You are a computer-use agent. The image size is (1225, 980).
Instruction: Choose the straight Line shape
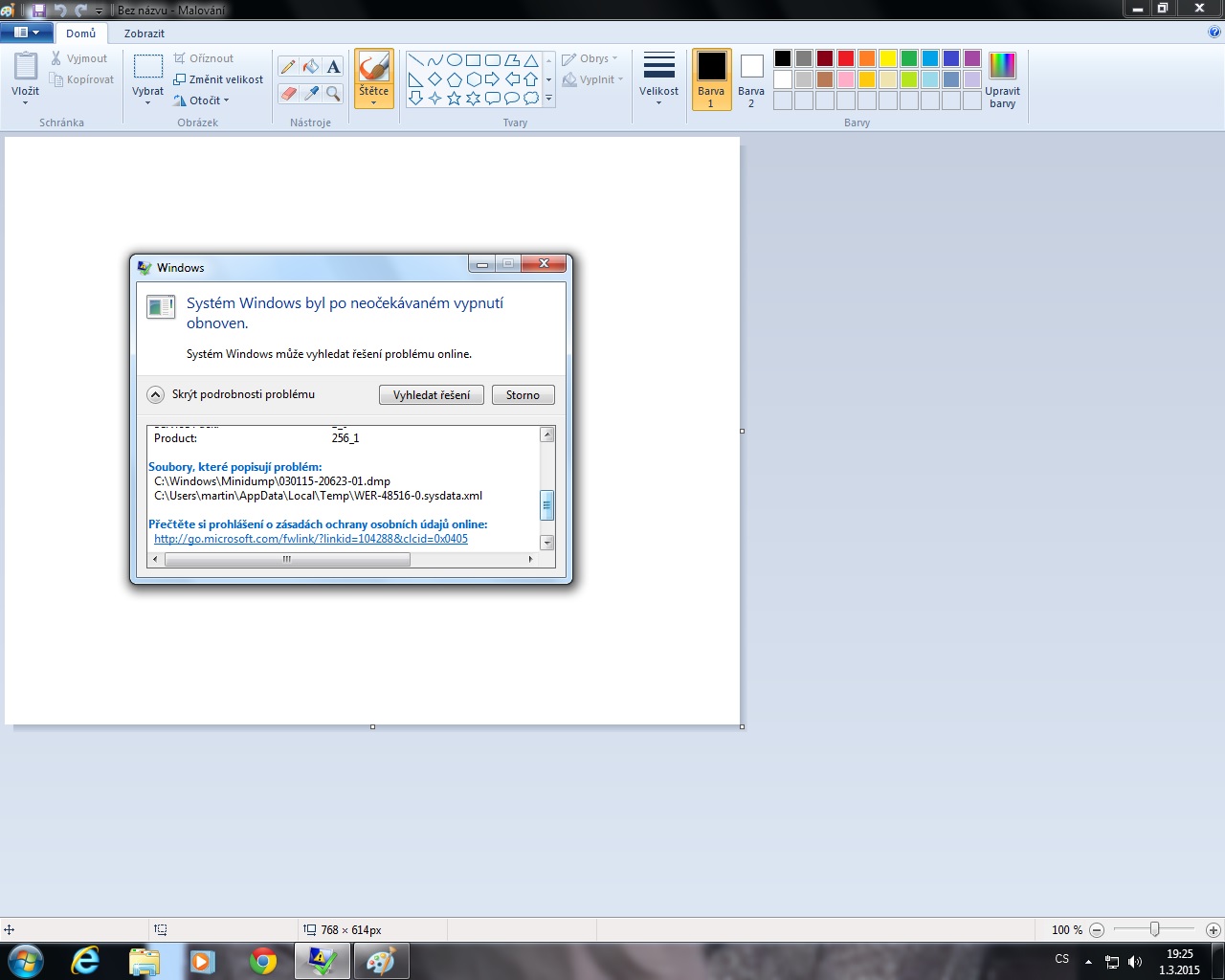416,60
